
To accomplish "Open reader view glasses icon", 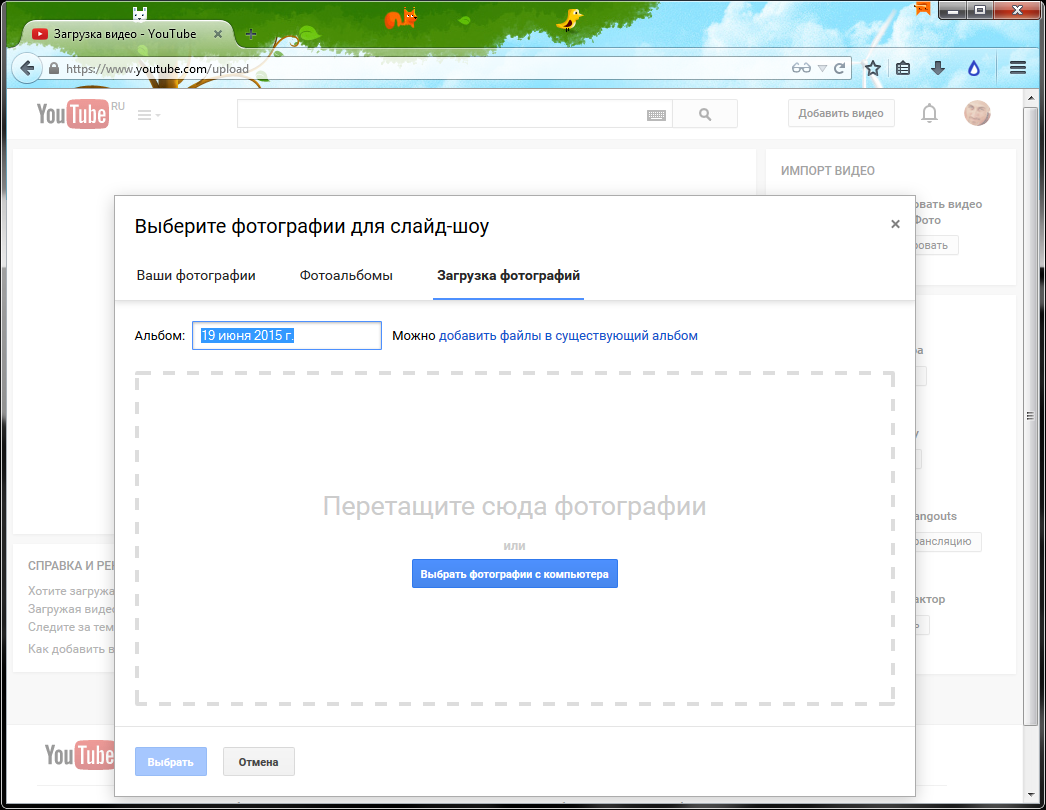I will (801, 68).
